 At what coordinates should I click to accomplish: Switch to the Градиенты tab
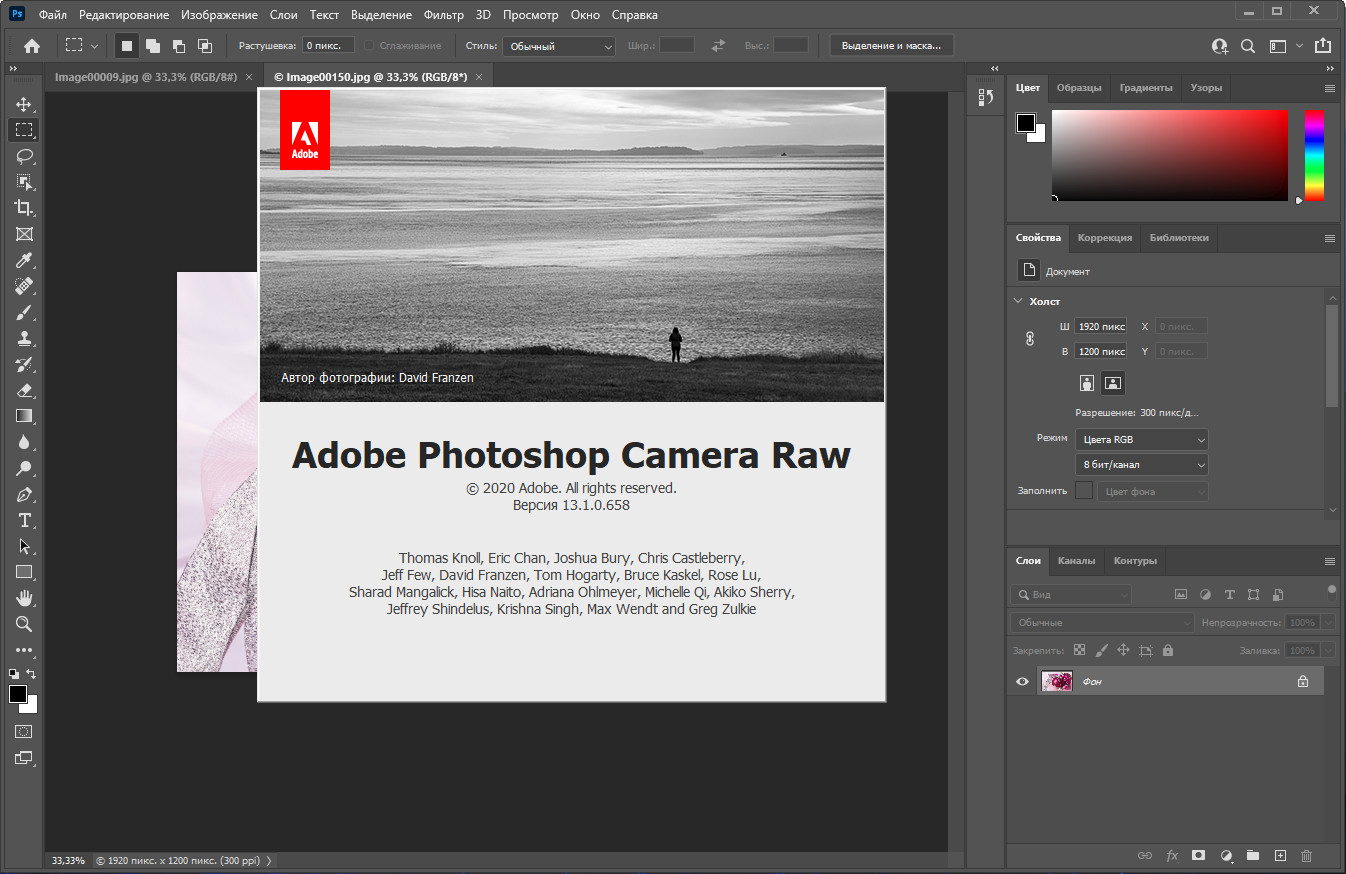pos(1146,88)
